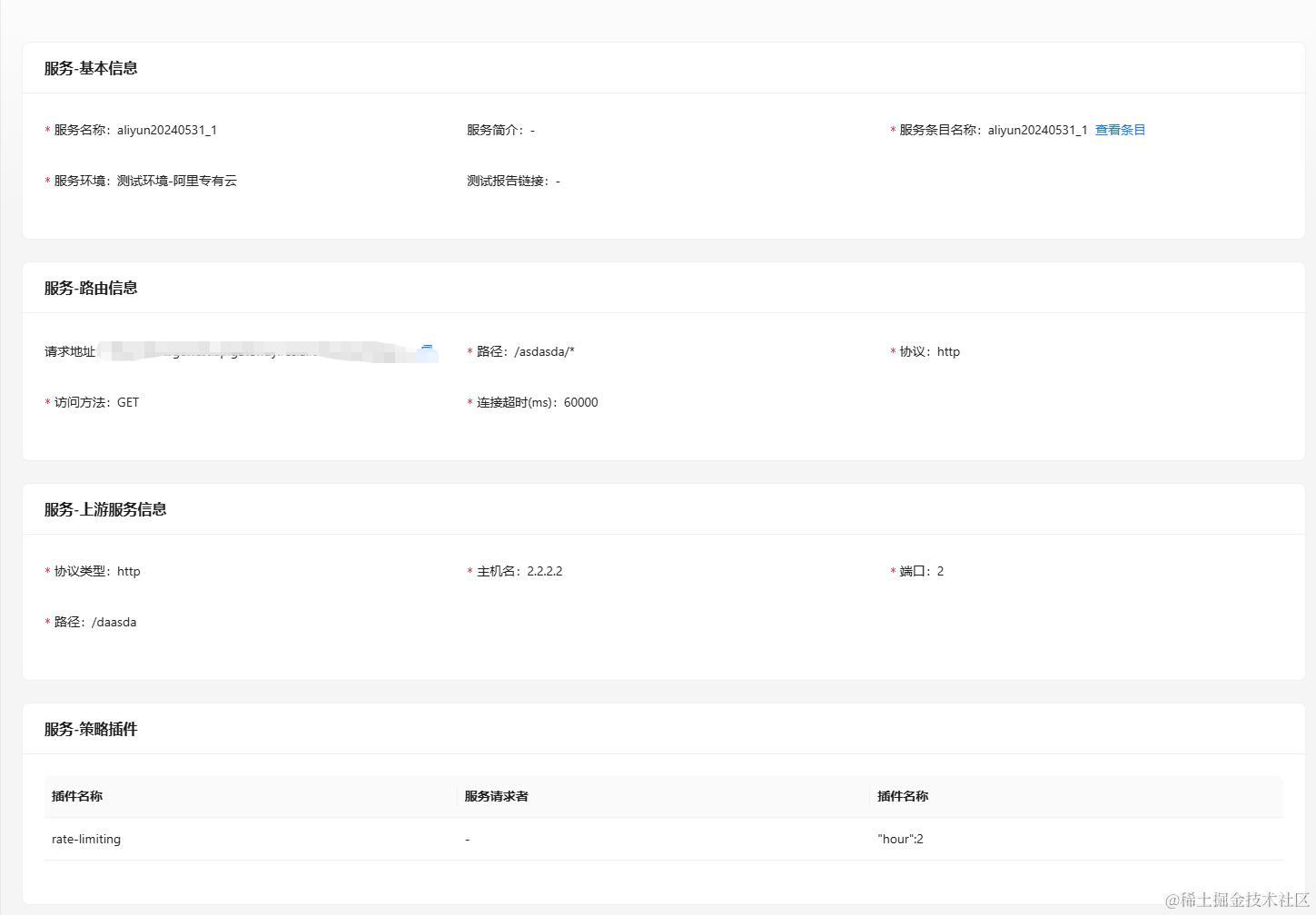Click the 访问方法 value GET
The image size is (1316, 915).
pyautogui.click(x=127, y=402)
